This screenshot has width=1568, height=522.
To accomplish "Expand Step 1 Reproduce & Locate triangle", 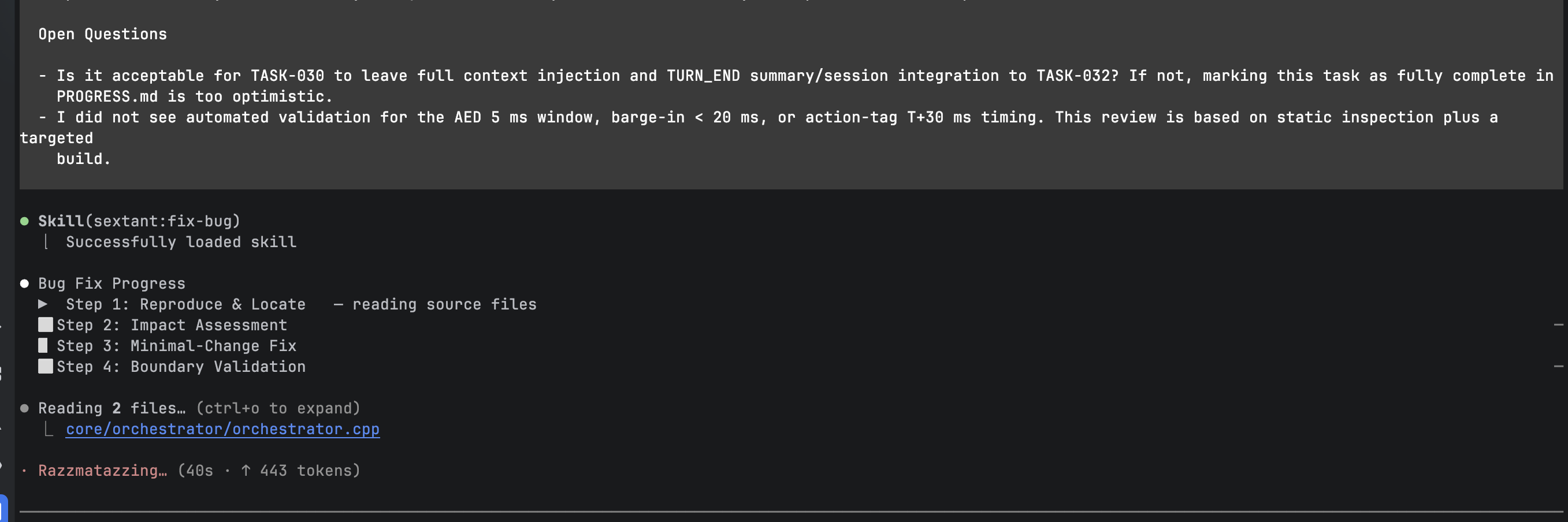I will (43, 304).
